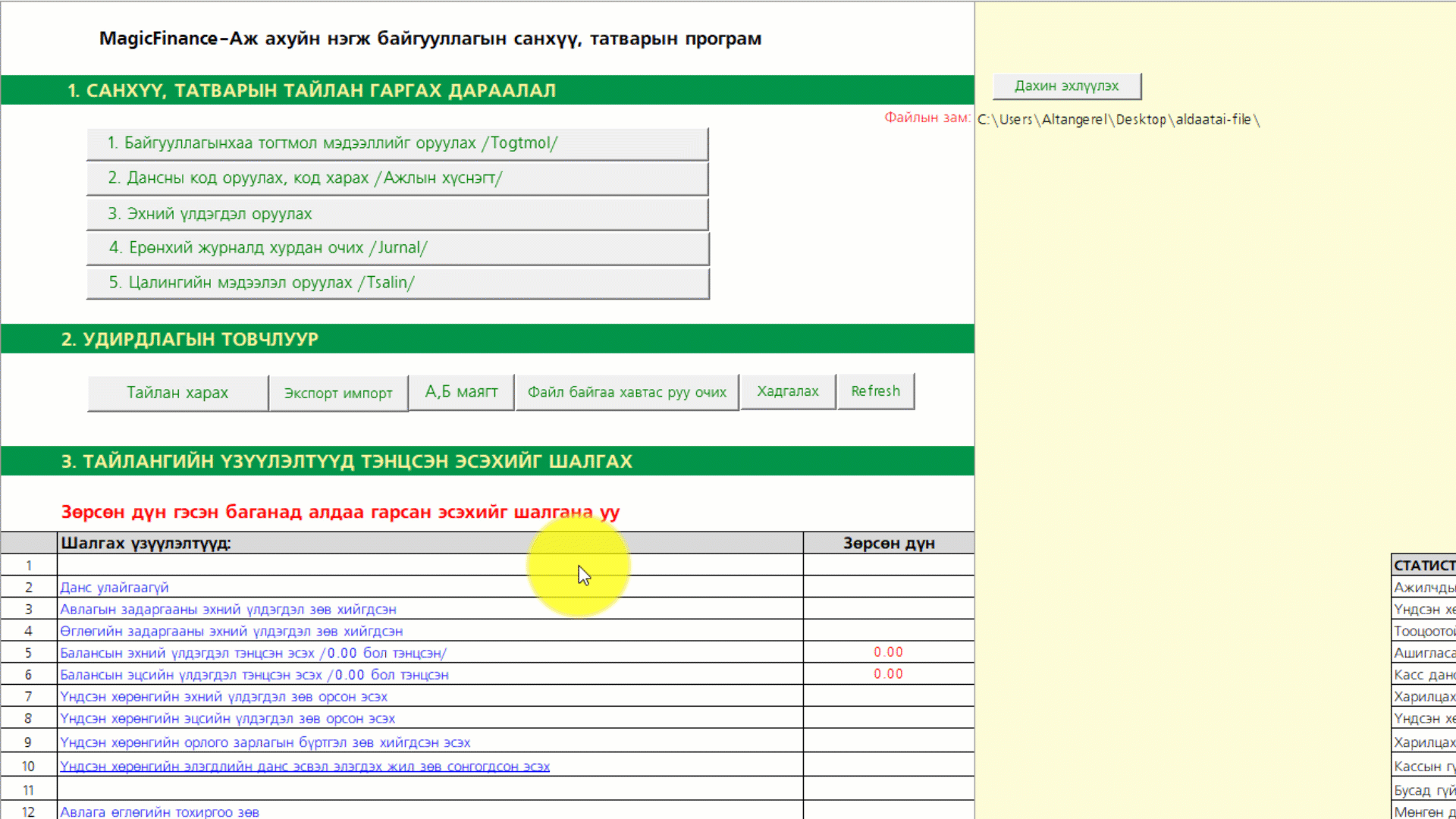The width and height of the screenshot is (1456, 819).
Task: Click the 'Тайлан харах' view report button
Action: 177,393
